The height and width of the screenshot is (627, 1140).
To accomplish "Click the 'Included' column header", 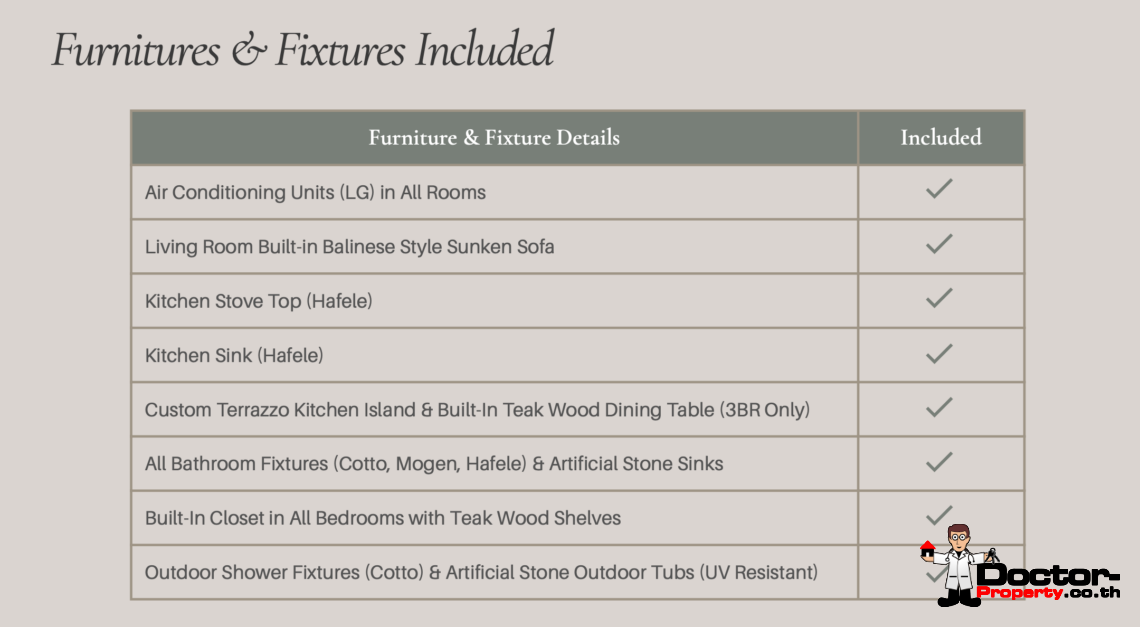I will point(940,138).
